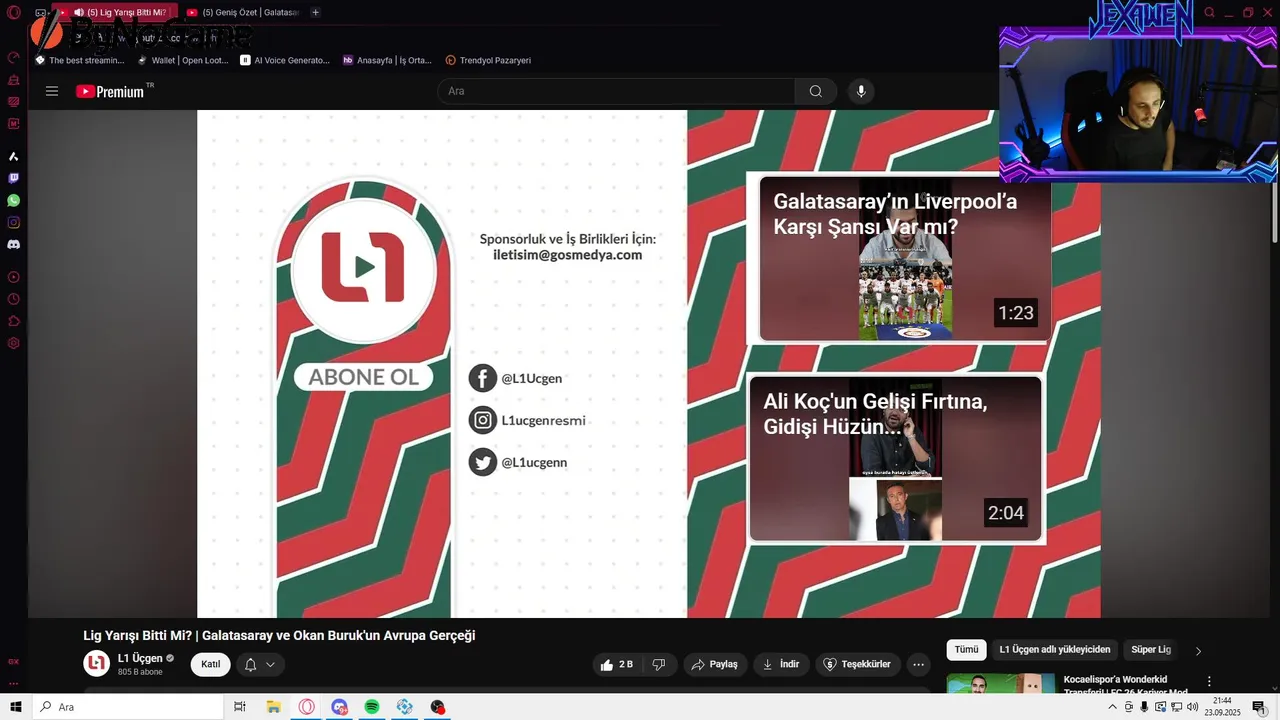Show hidden tray icons chevron
Viewport: 1280px width, 720px height.
tap(1114, 707)
